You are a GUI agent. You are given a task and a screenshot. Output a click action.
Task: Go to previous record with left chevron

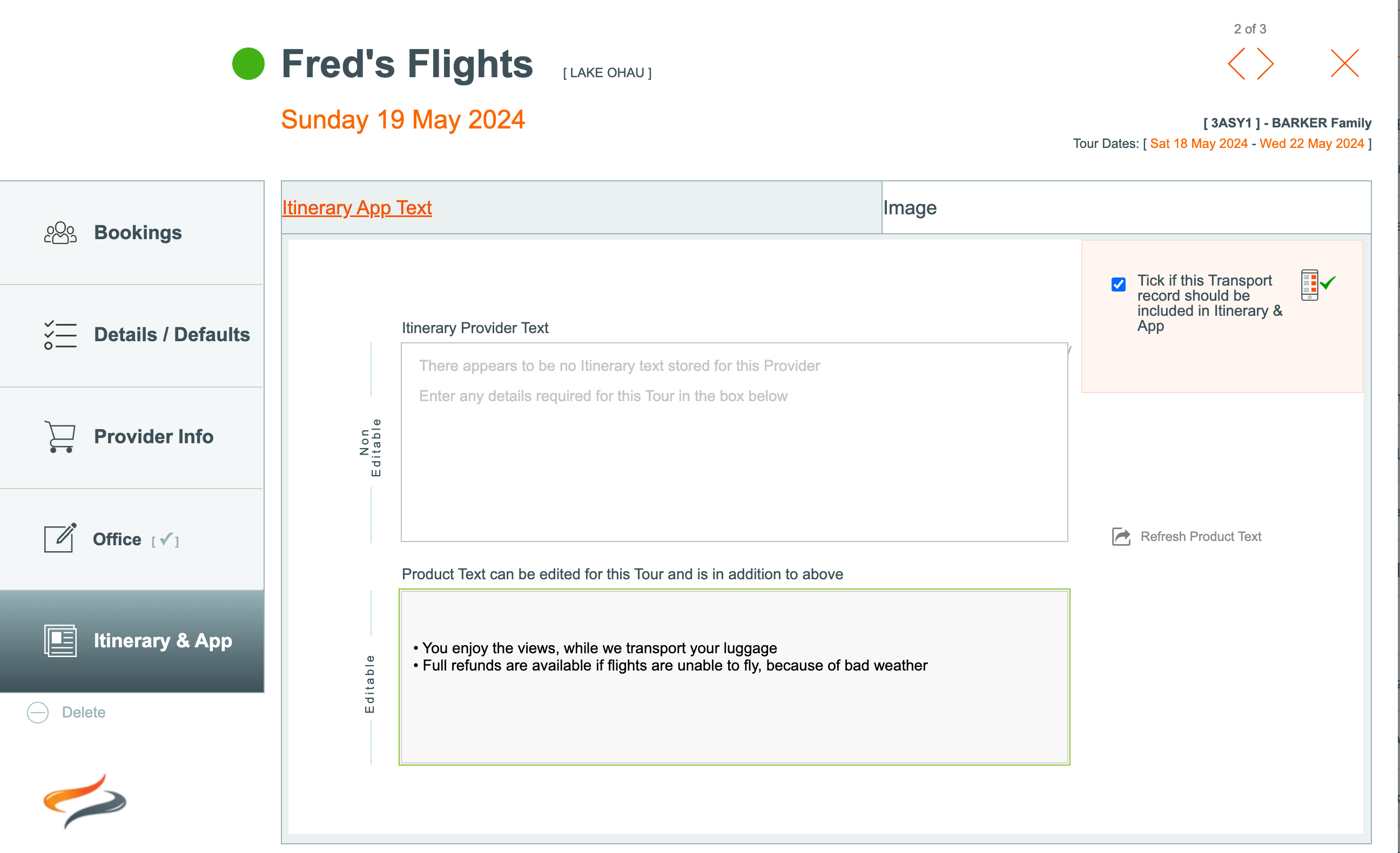coord(1236,64)
